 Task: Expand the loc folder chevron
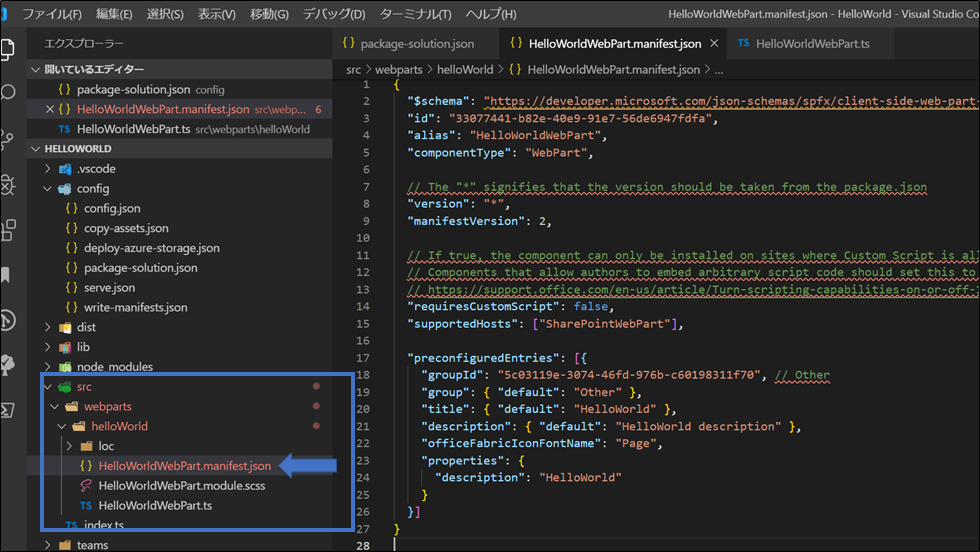coord(69,446)
